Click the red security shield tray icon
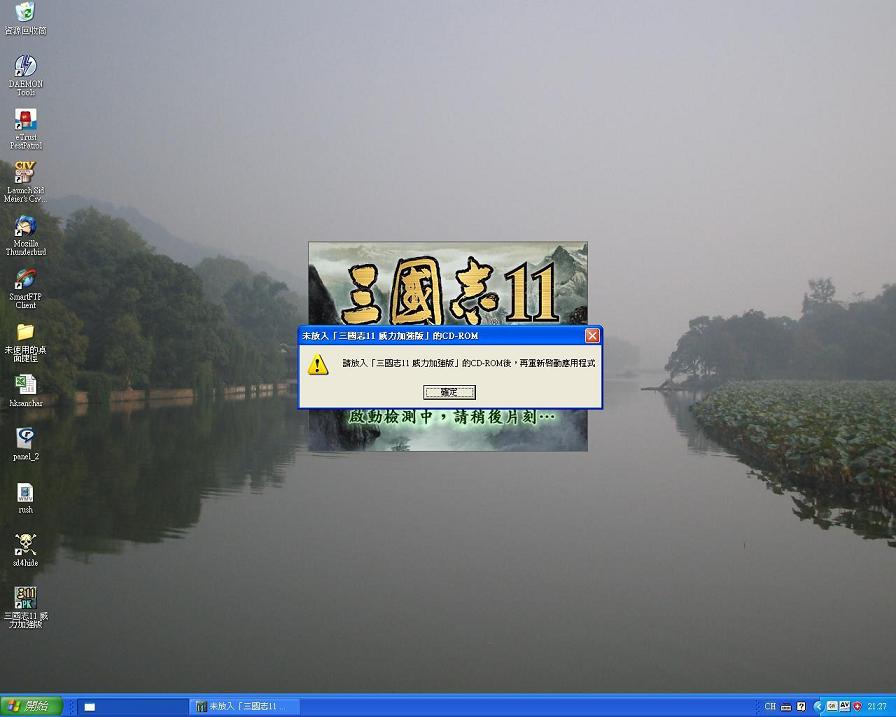Viewport: 896px width, 717px height. tap(857, 707)
